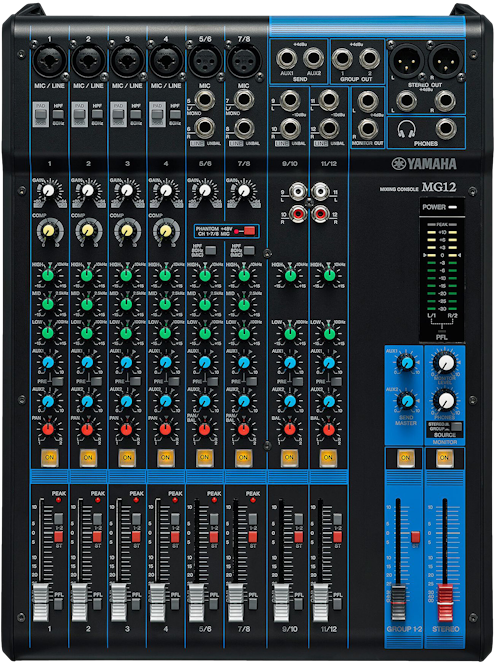Image resolution: width=496 pixels, height=664 pixels.
Task: Click the AUX1 SEND output jack
Action: click(286, 59)
